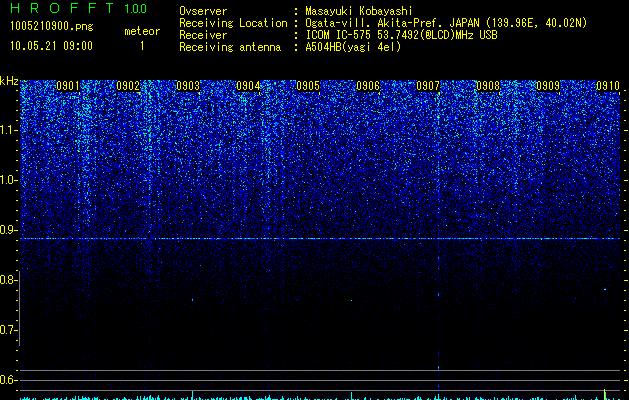
Task: Click the 0.8 kHz axis label
Action: 8,280
